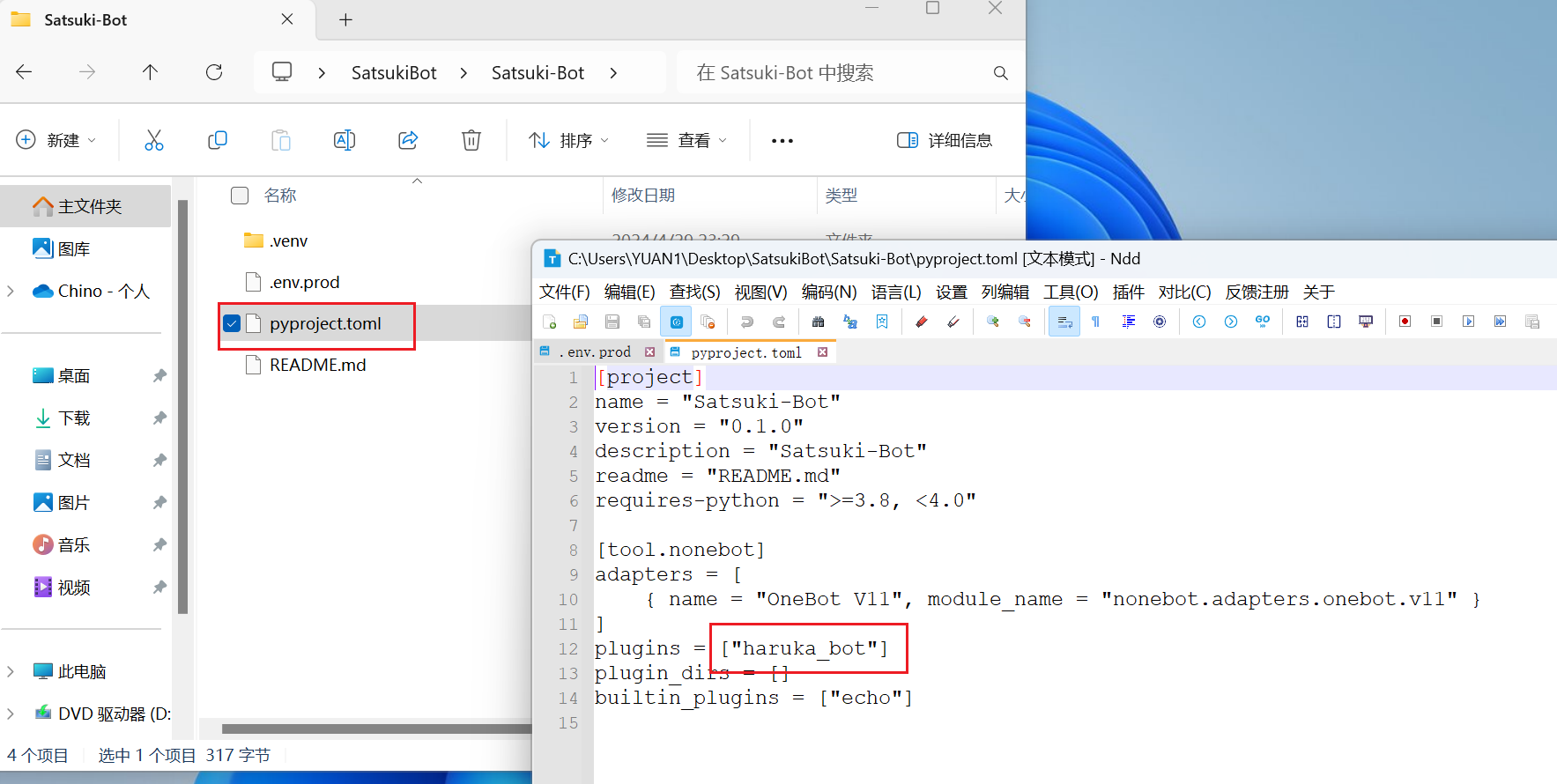Uncheck the pyproject.toml file checkbox
This screenshot has width=1557, height=784.
point(232,323)
